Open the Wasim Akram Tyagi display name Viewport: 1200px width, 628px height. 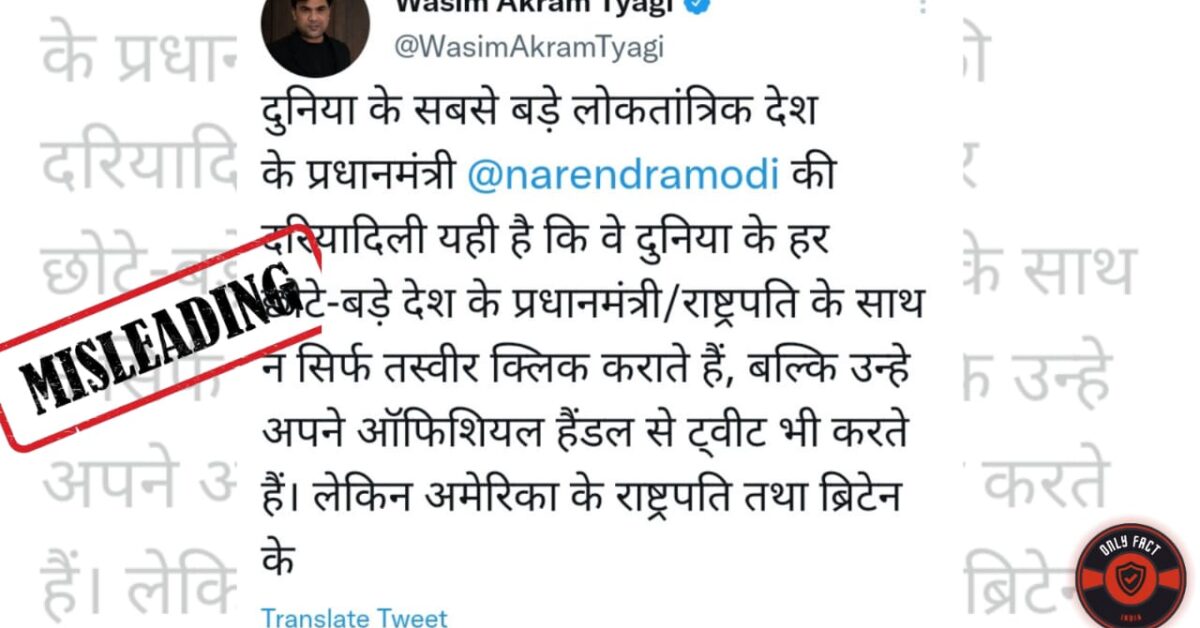pos(529,5)
